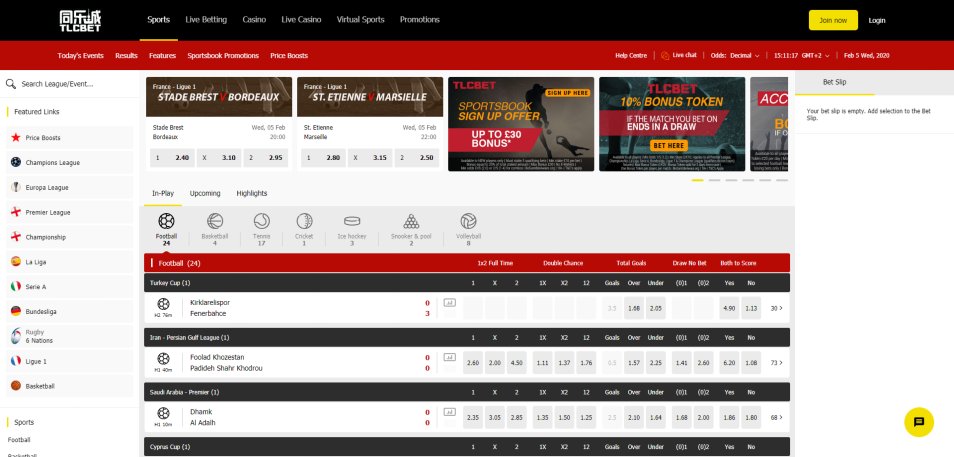This screenshot has width=954, height=457.
Task: Open Serie A featured link
Action: click(x=70, y=287)
